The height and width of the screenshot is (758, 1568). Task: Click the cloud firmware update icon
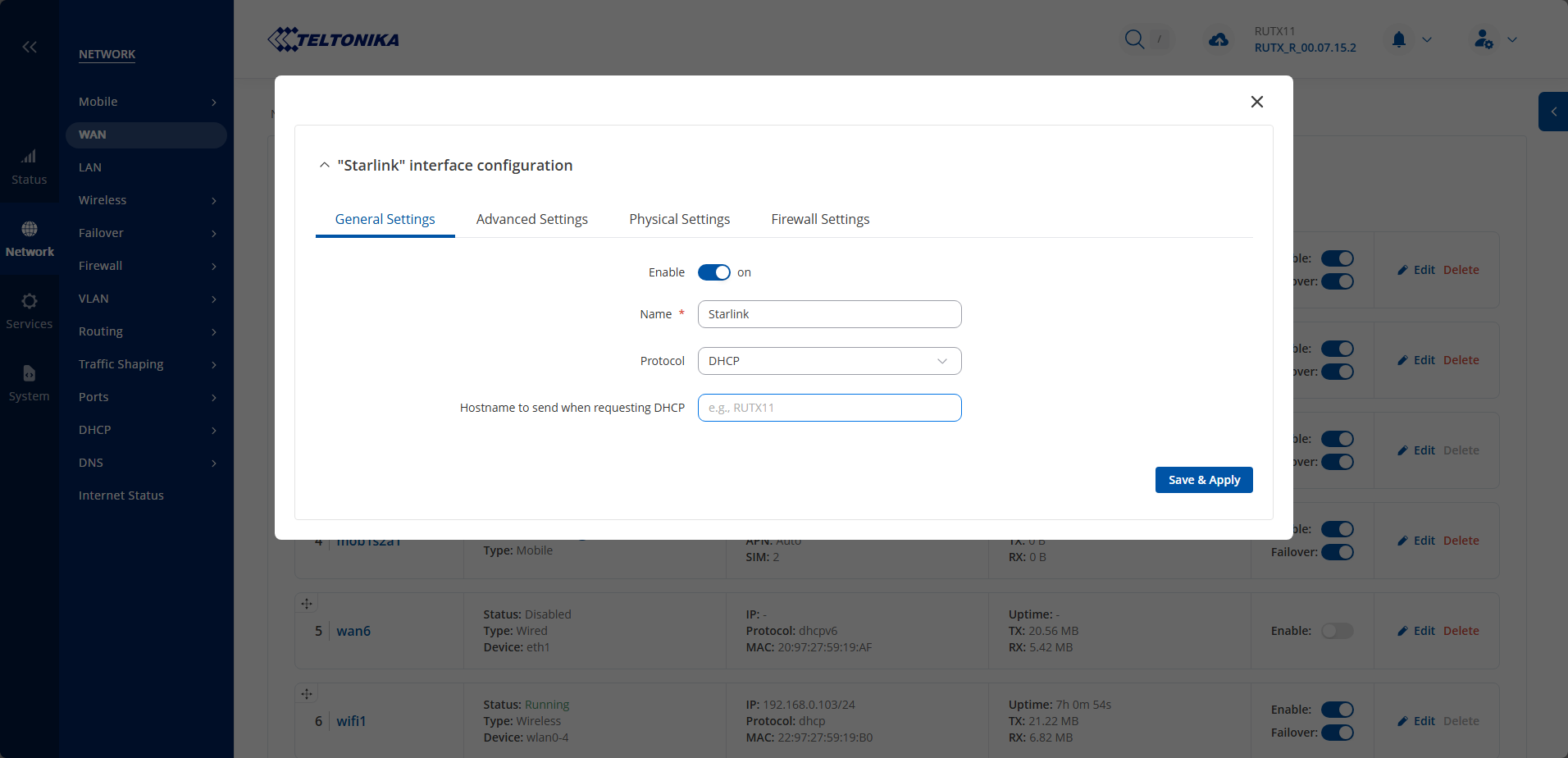tap(1219, 39)
